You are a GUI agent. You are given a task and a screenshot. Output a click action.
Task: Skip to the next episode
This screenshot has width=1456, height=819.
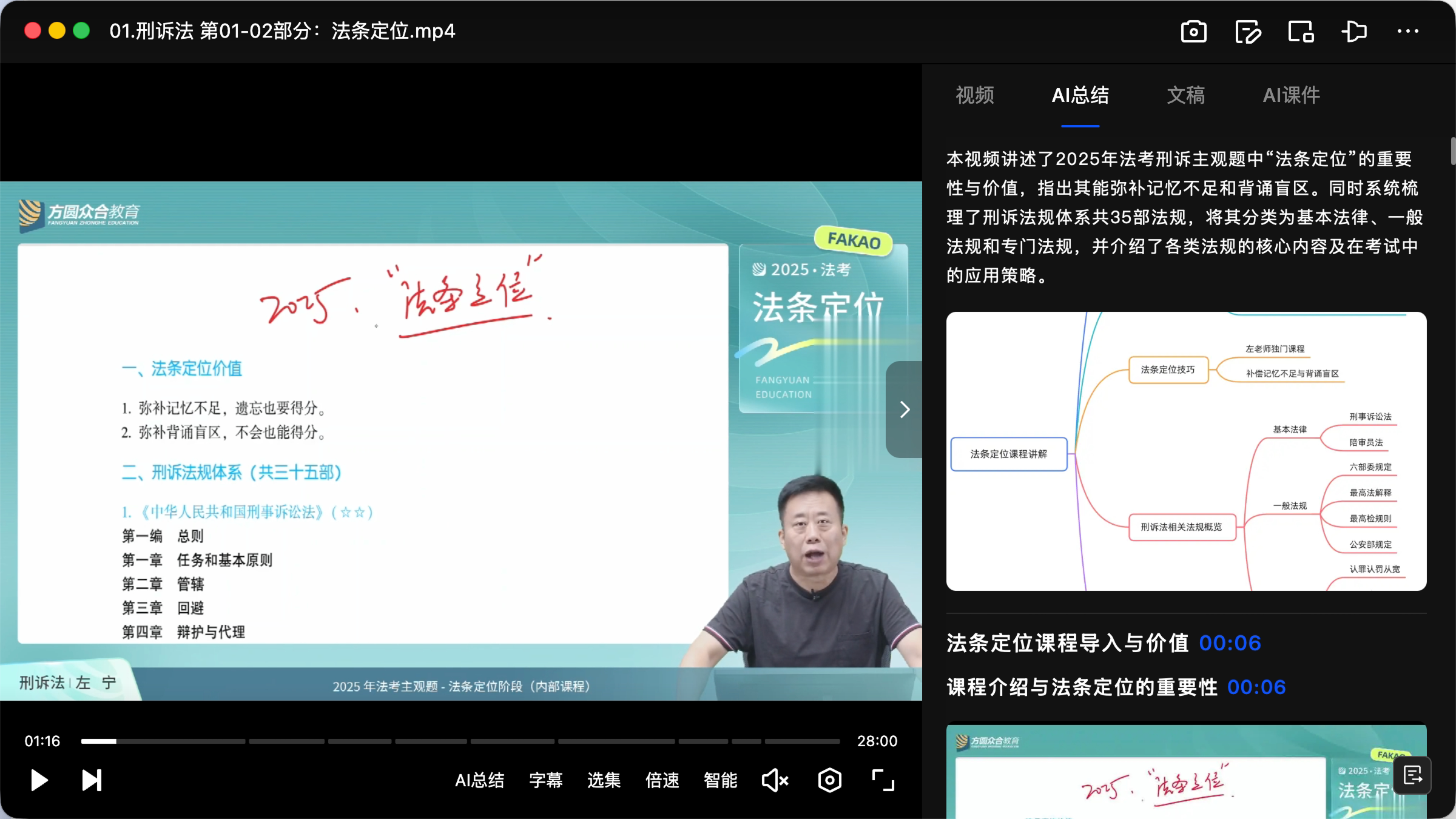click(x=92, y=780)
